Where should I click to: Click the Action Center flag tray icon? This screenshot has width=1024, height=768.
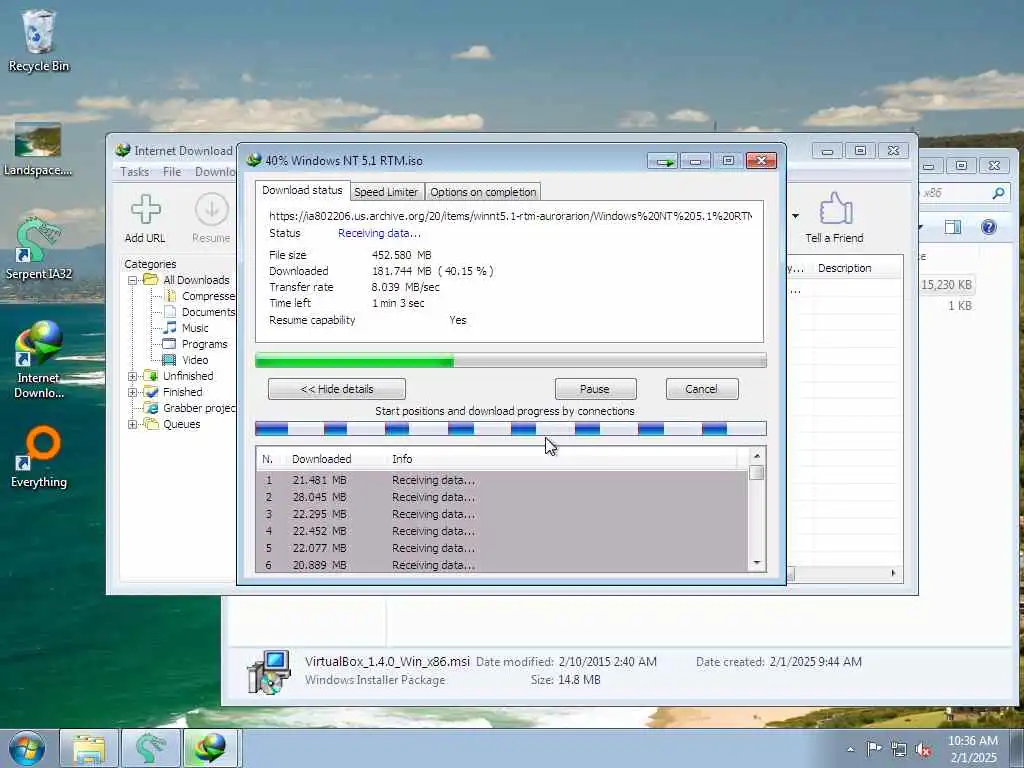tap(874, 748)
